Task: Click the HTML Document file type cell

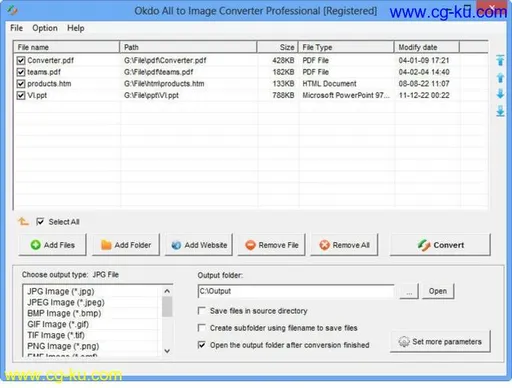Action: (x=329, y=84)
